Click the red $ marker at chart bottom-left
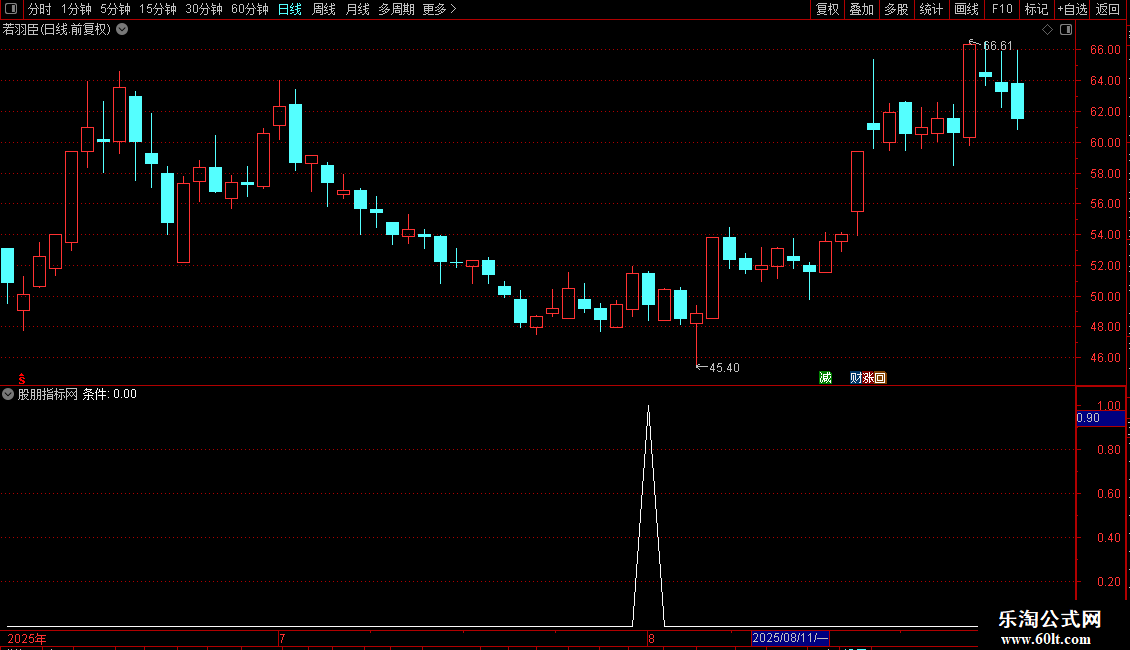Screen dimensions: 1130x650 (x=22, y=379)
